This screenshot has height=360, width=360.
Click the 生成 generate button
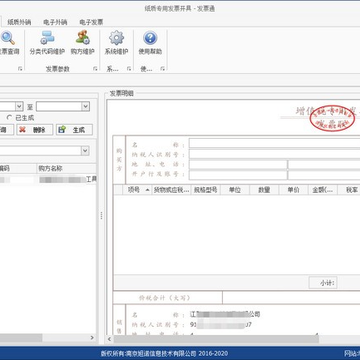coord(74,130)
